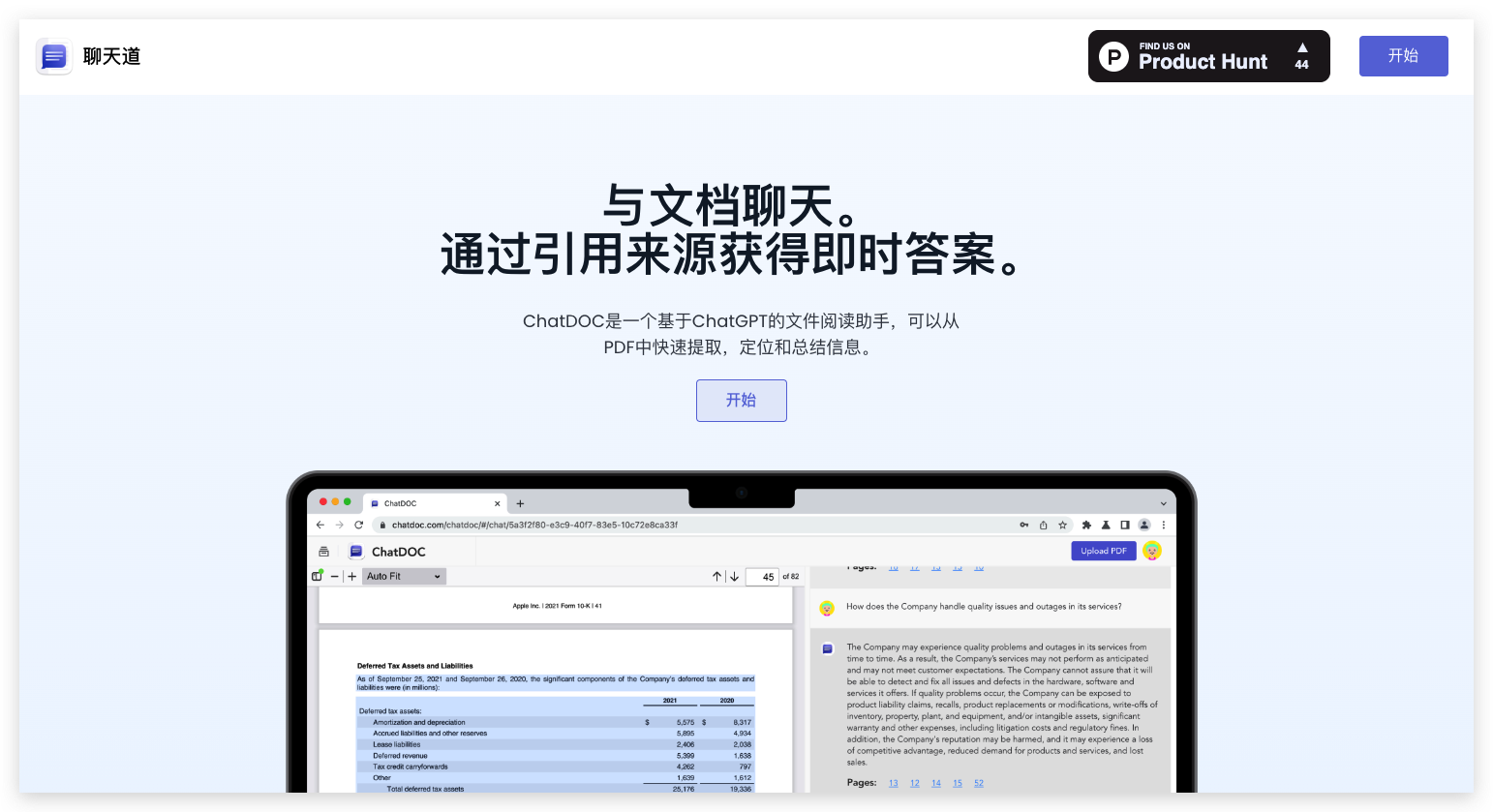This screenshot has height=812, width=1493.
Task: Click page link 14 under the answer
Action: tap(935, 783)
